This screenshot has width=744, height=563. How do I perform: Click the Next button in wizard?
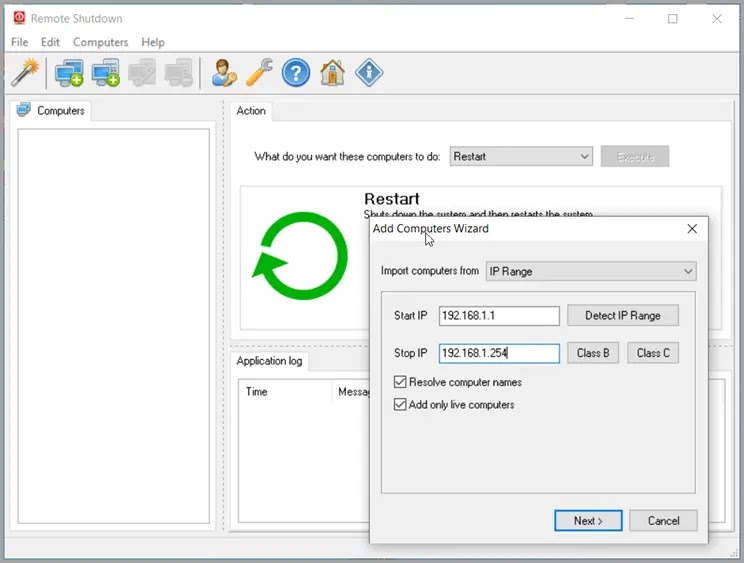588,521
